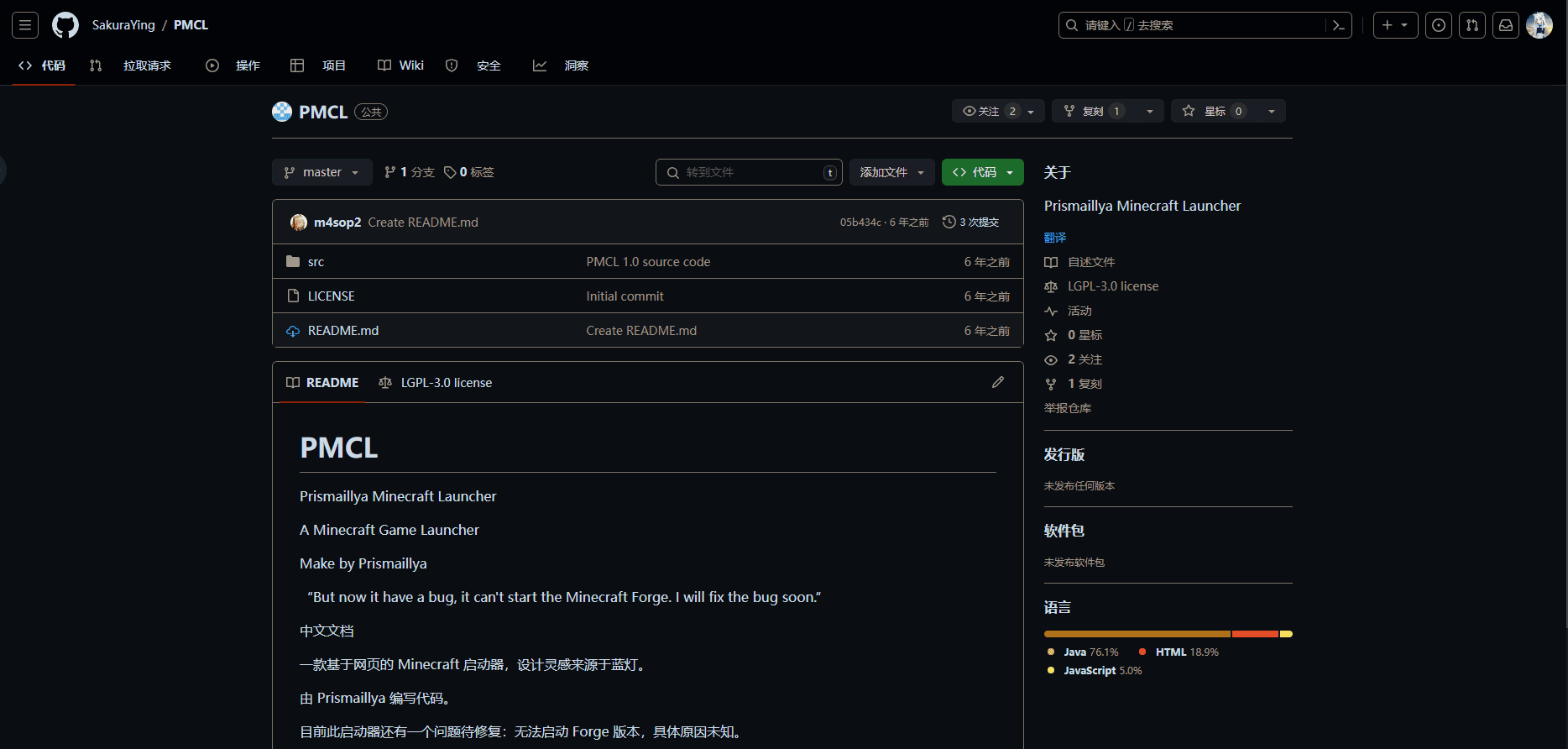The image size is (1568, 749).
Task: Open the user profile avatar
Action: point(1539,25)
